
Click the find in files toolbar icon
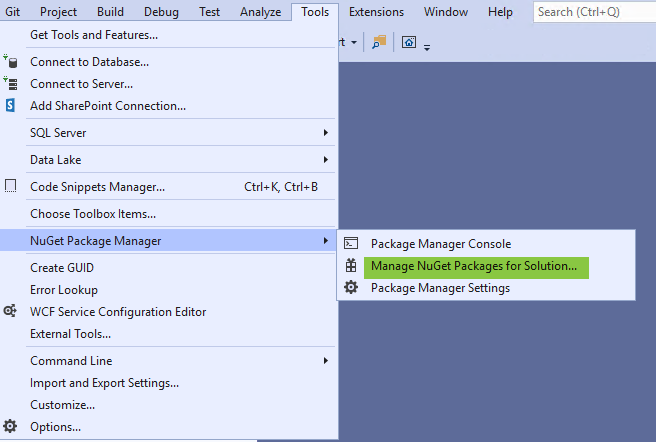pyautogui.click(x=379, y=42)
